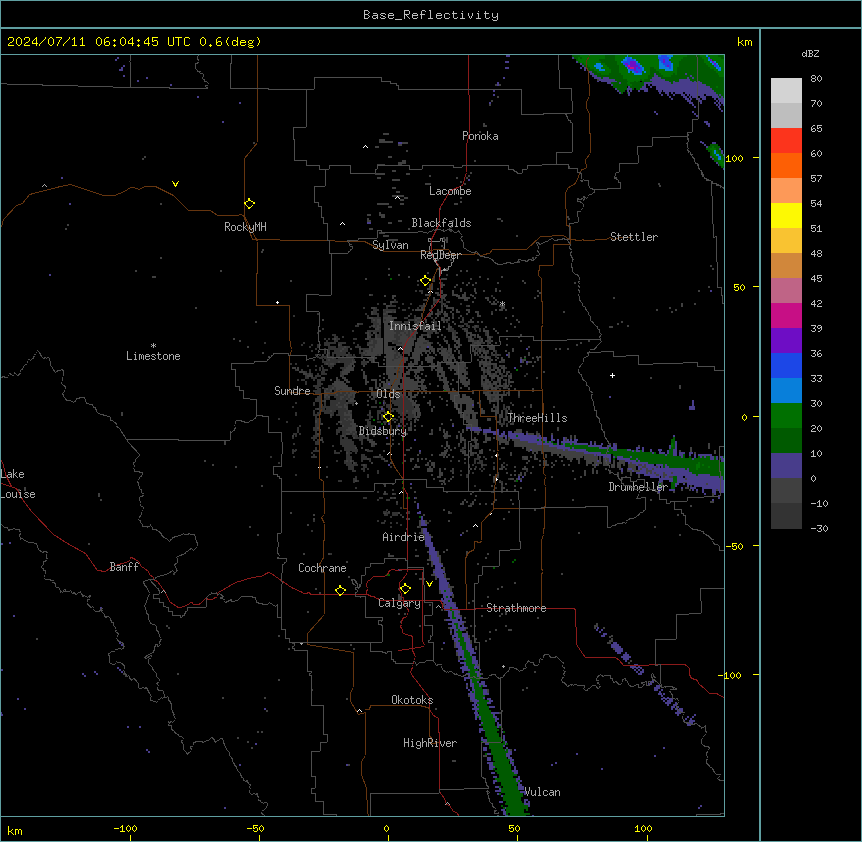The image size is (862, 842).
Task: Select the Vulcan label
Action: click(x=542, y=792)
